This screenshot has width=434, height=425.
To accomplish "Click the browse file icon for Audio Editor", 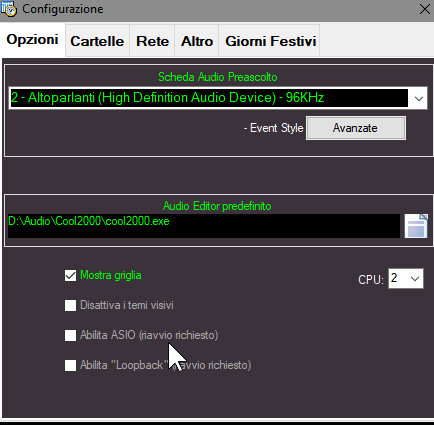I will 416,226.
